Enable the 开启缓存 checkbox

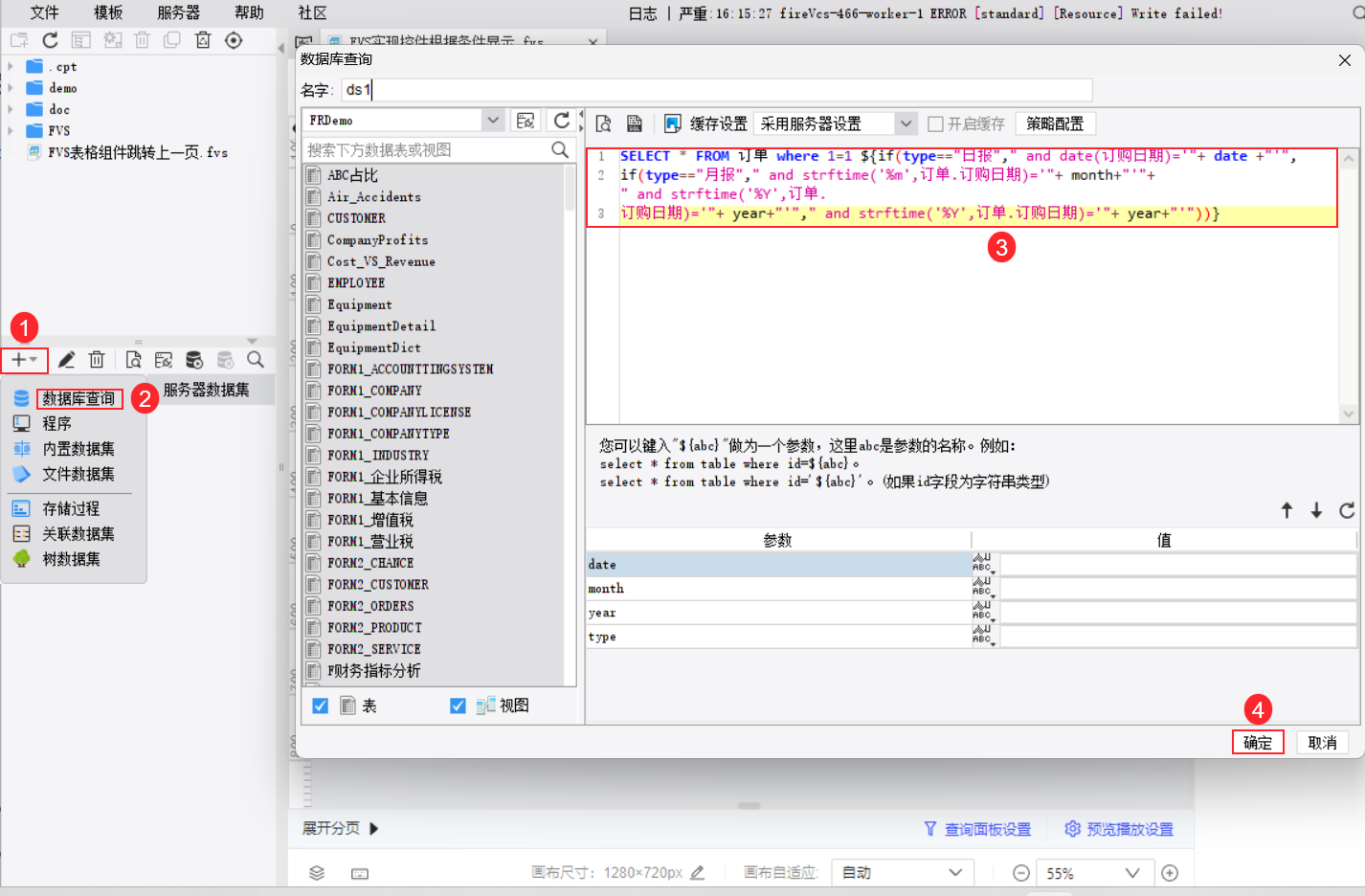click(935, 123)
